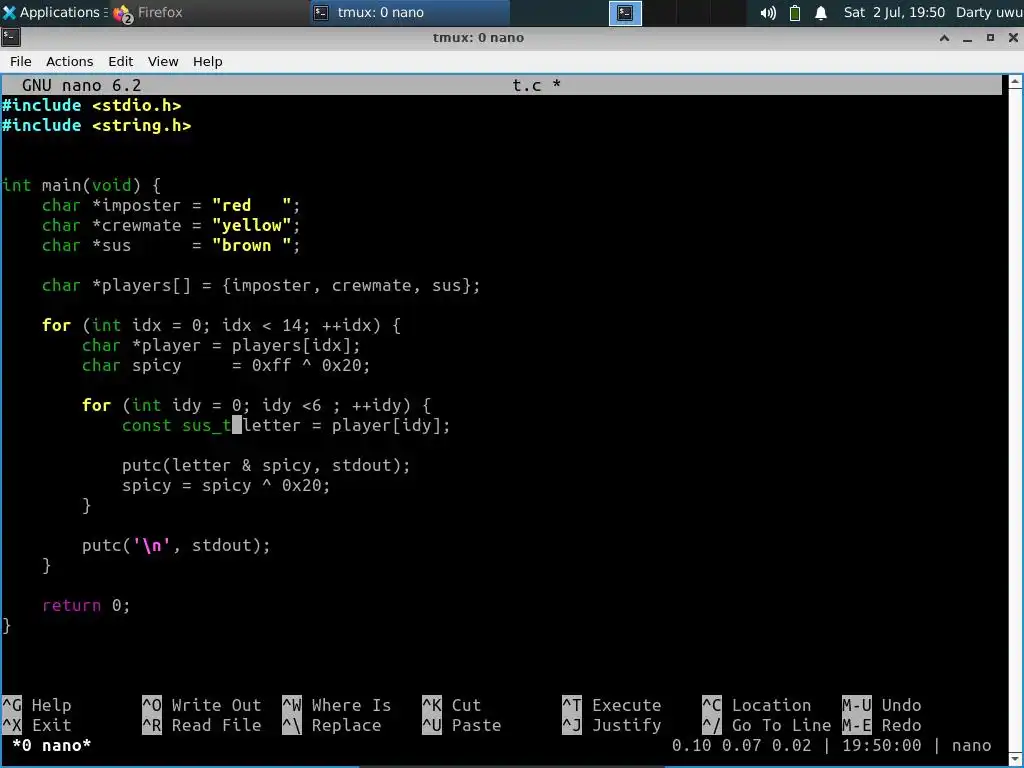
Task: Click the ^W Where Is shortcut
Action: (337, 705)
